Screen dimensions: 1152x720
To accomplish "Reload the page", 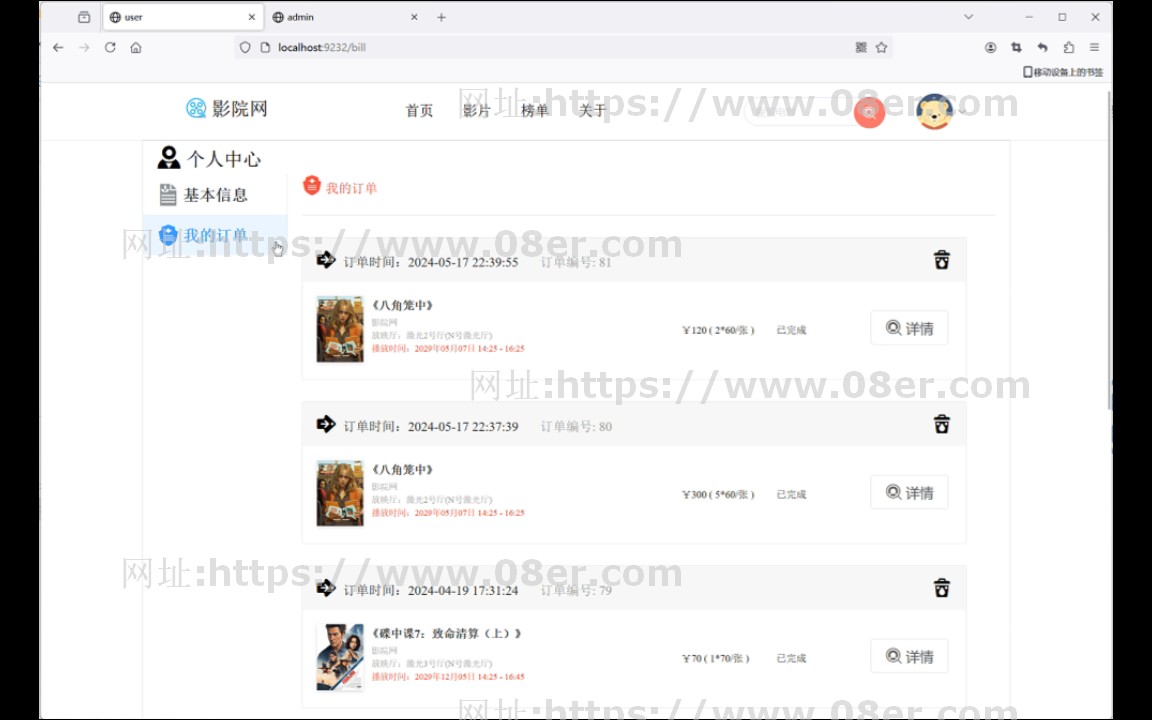I will (x=110, y=47).
